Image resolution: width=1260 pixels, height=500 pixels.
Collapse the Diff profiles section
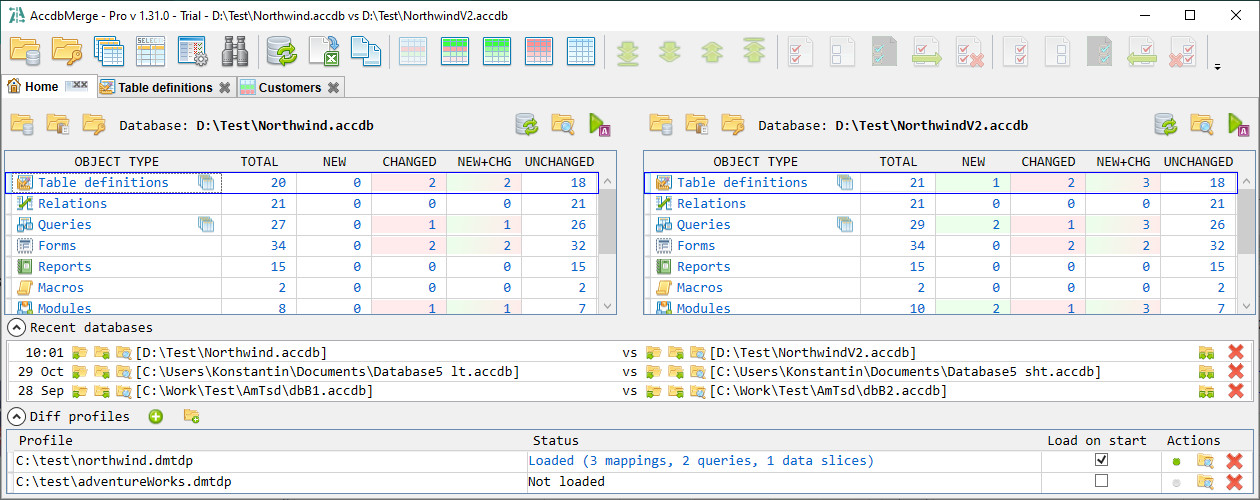tap(16, 416)
